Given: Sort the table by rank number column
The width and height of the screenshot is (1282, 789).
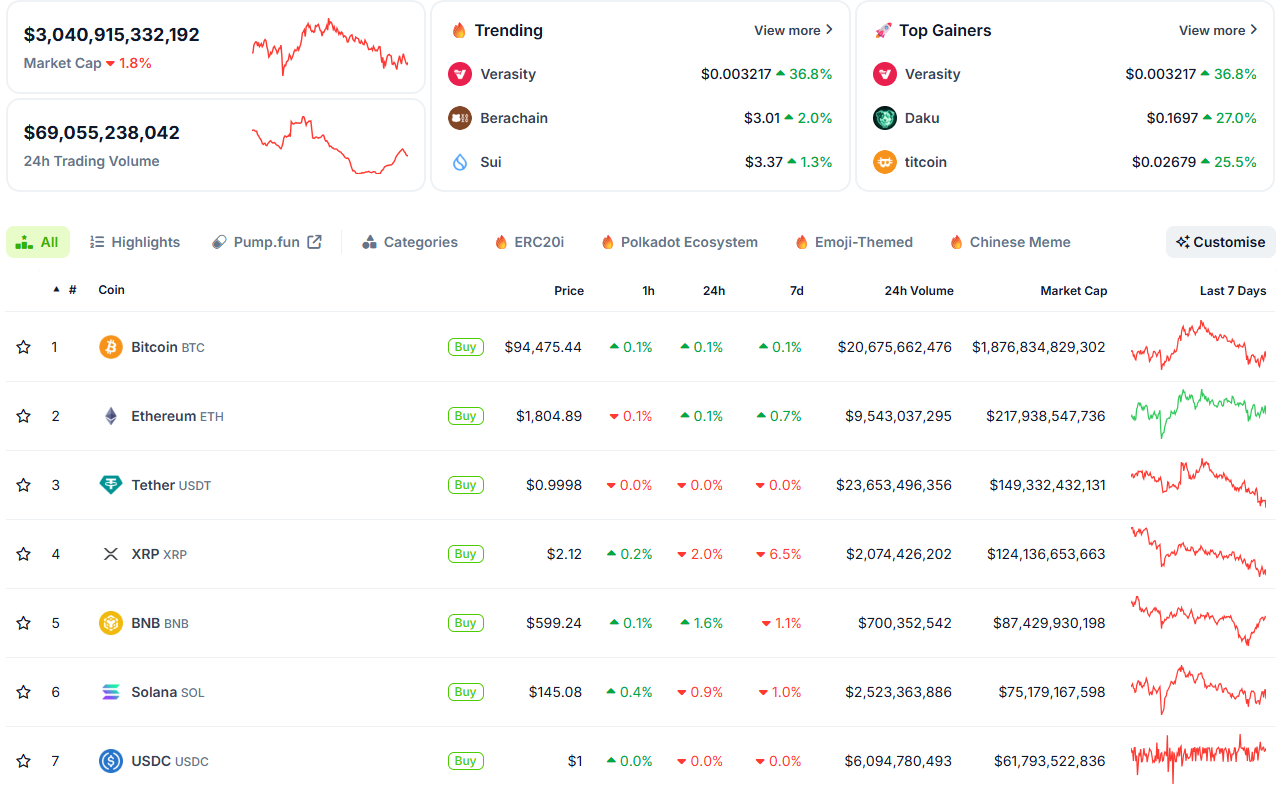Looking at the screenshot, I should pyautogui.click(x=70, y=290).
